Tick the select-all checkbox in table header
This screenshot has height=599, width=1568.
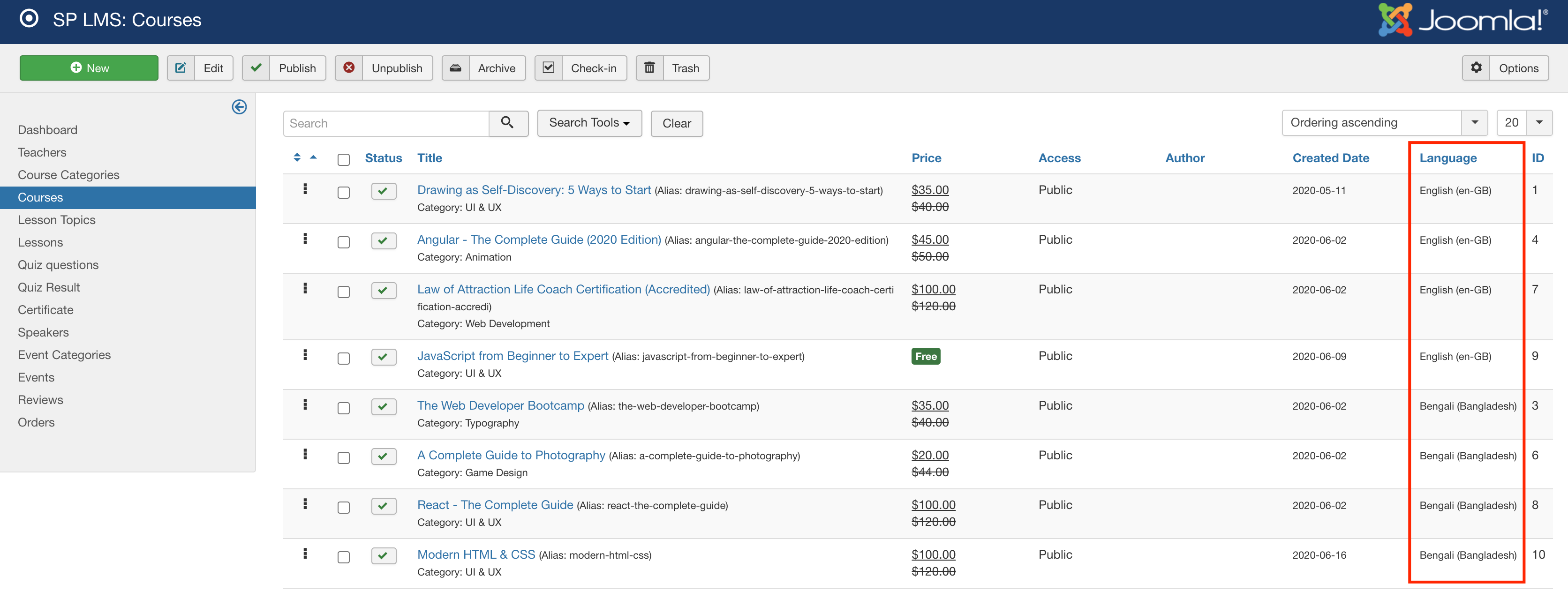point(343,159)
